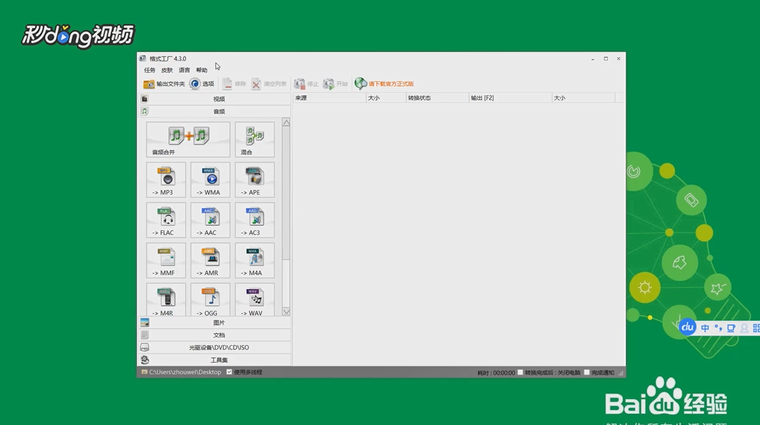Screen dimensions: 760x425
Task: Open the 输出文件夹 output folder
Action: (164, 84)
